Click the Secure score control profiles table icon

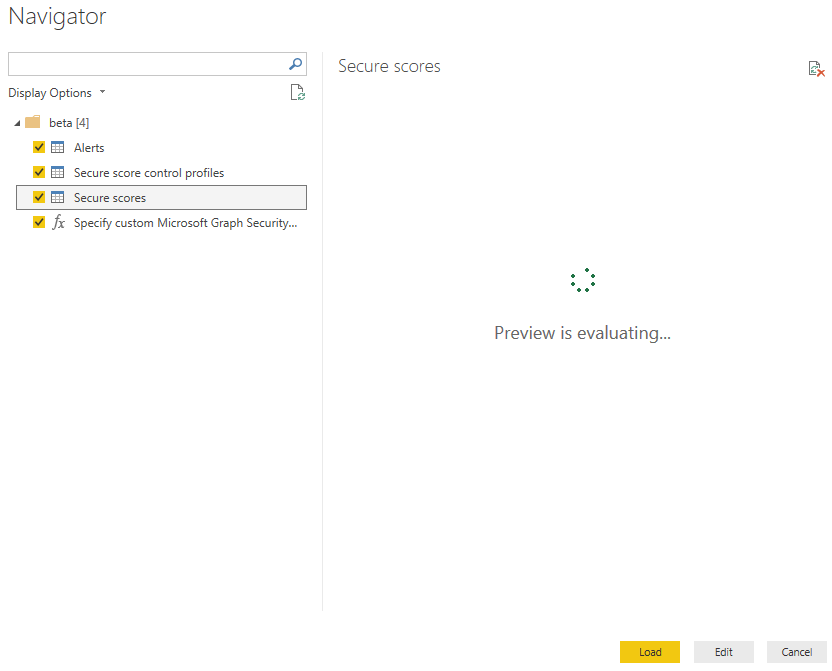tap(58, 172)
